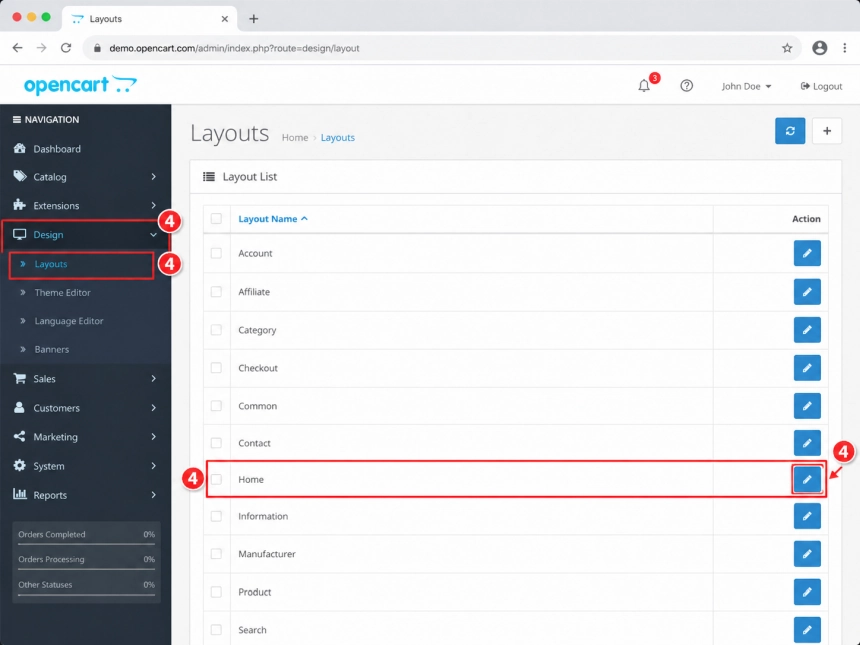Edit the Search layout

[x=807, y=630]
